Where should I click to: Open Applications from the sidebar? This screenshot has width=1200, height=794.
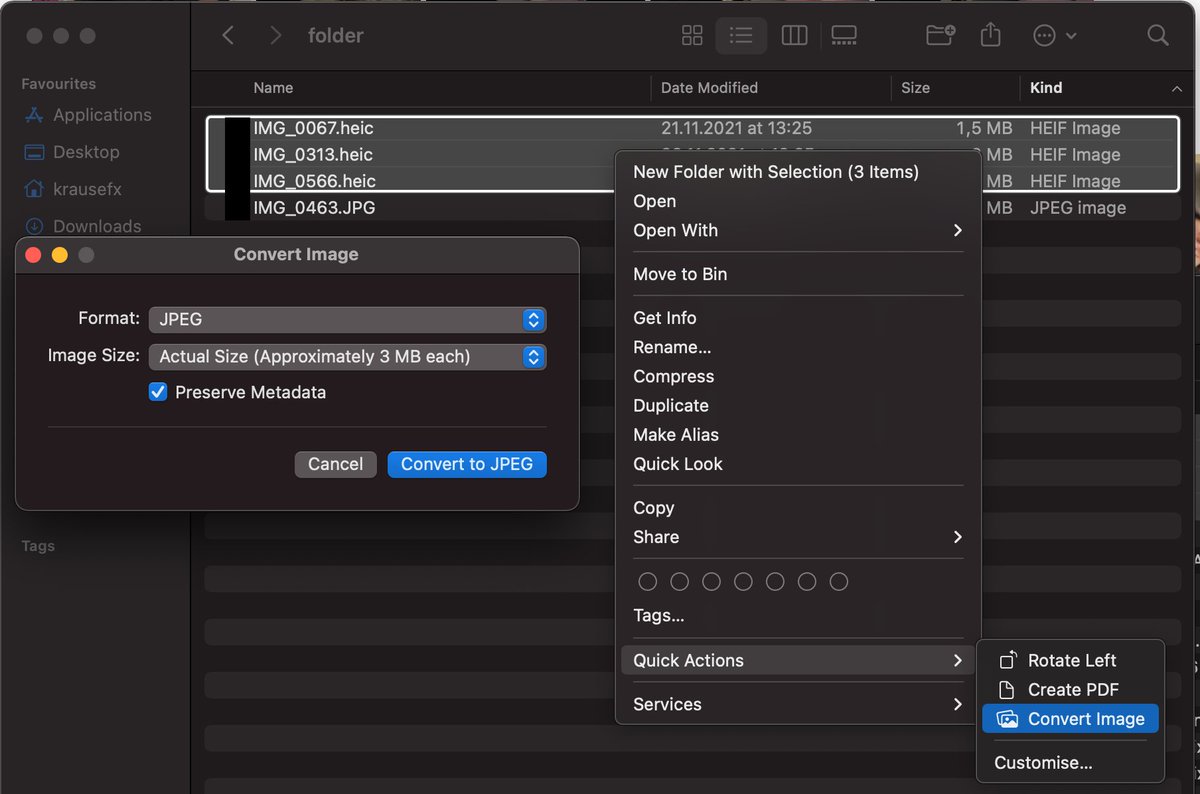click(x=102, y=115)
